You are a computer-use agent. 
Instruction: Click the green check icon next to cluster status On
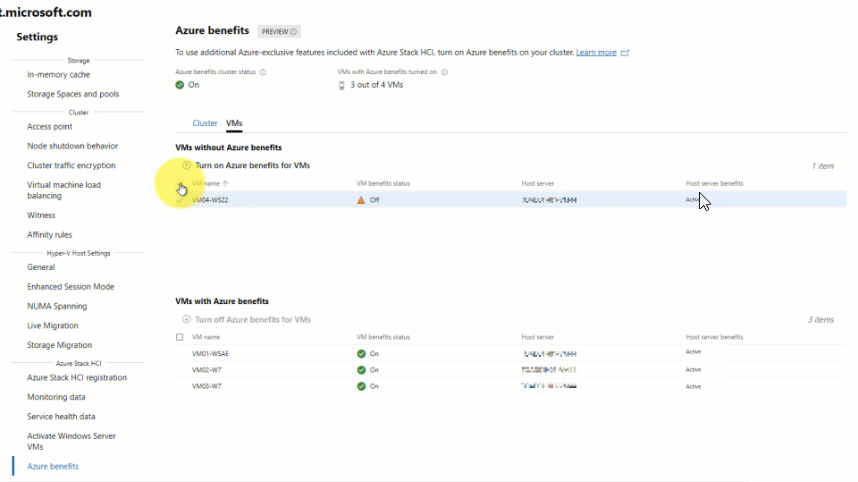[179, 85]
